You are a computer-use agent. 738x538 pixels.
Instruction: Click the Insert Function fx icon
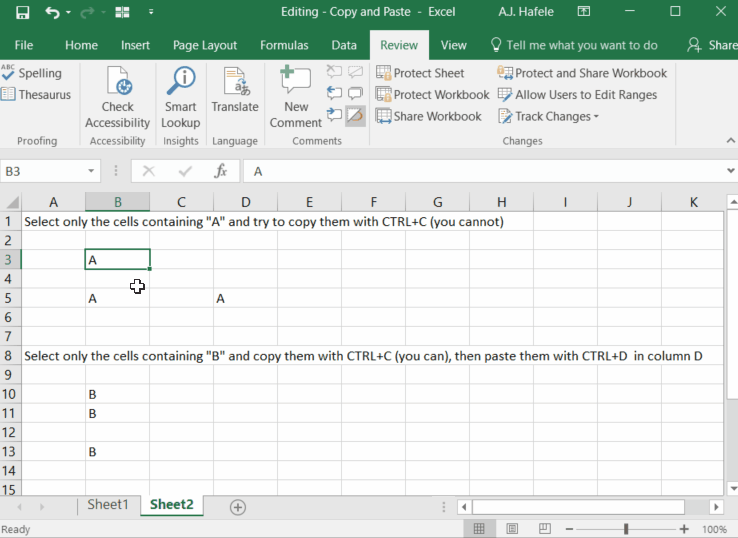click(x=221, y=171)
